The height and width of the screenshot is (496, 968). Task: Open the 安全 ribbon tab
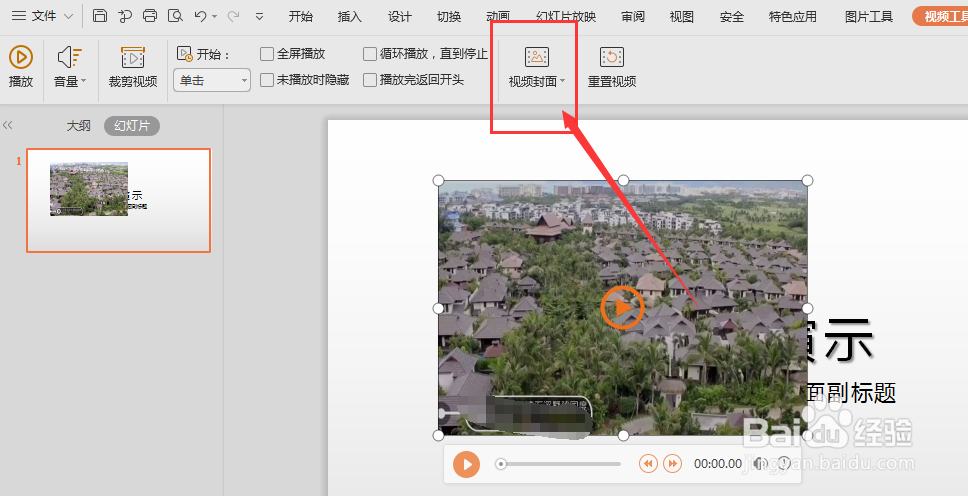(732, 17)
